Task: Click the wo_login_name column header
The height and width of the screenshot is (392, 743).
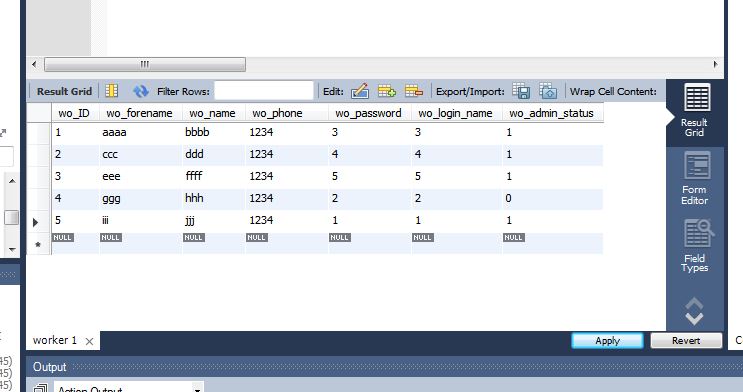Action: tap(456, 113)
